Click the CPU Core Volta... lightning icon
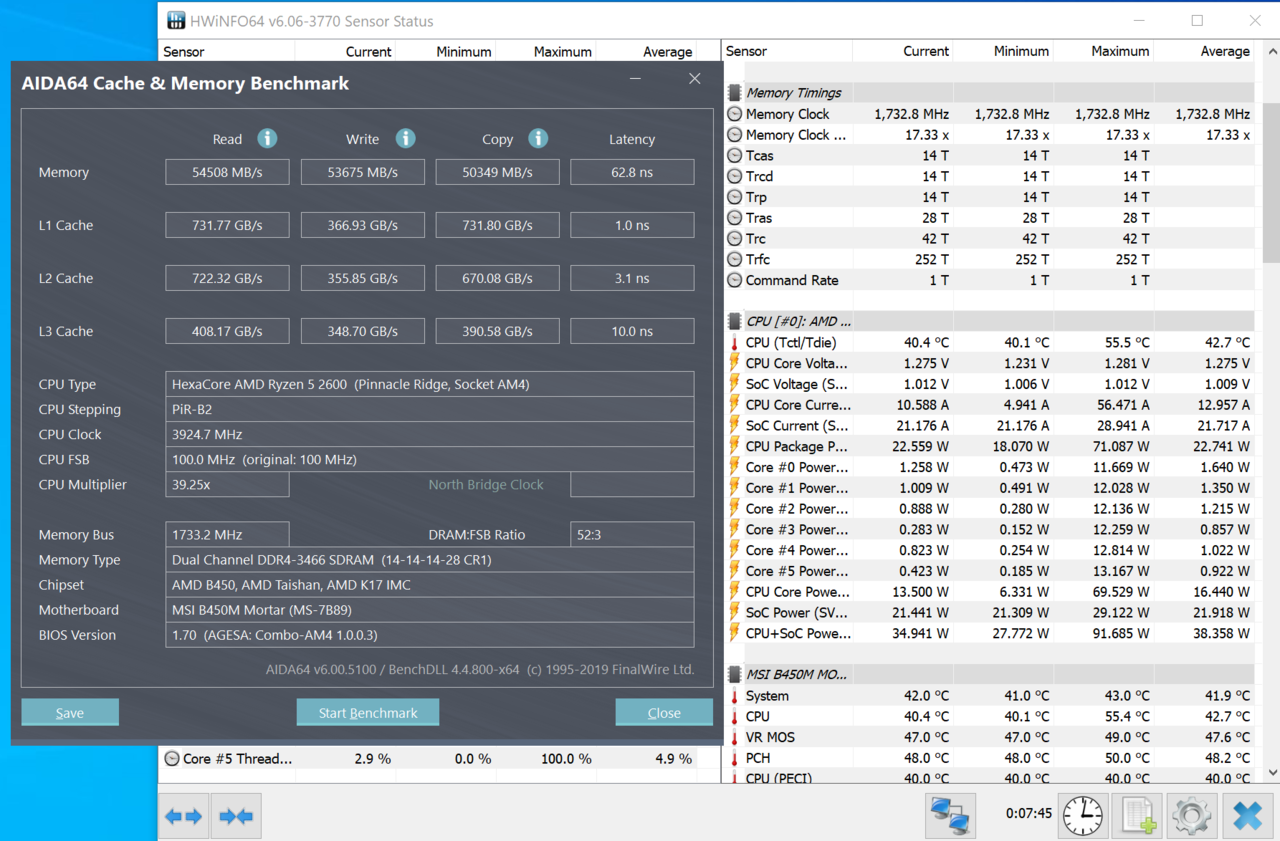This screenshot has width=1280, height=841. click(x=735, y=363)
